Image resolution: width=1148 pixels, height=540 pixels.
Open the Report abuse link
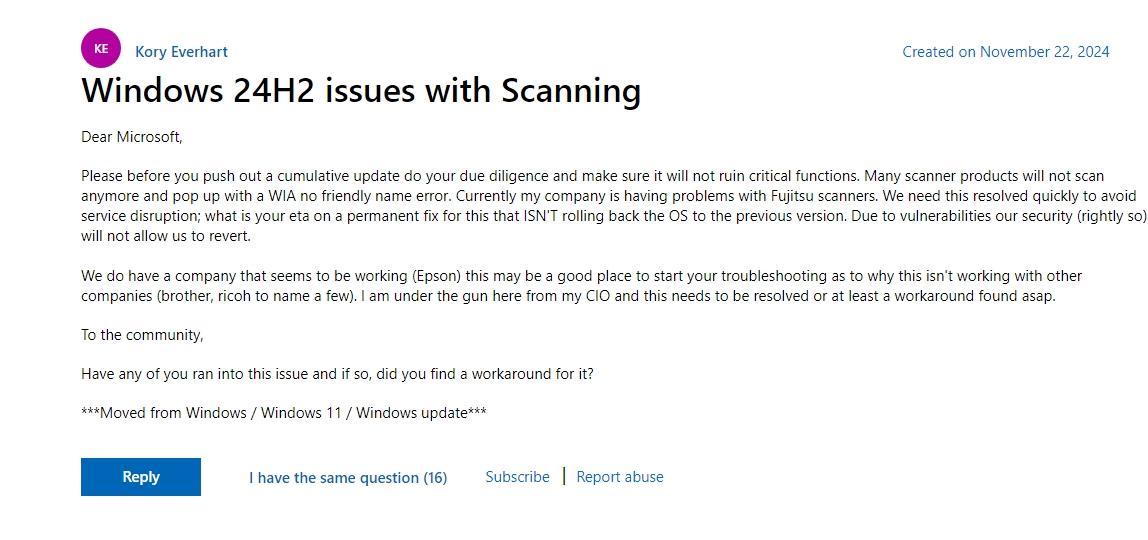620,477
